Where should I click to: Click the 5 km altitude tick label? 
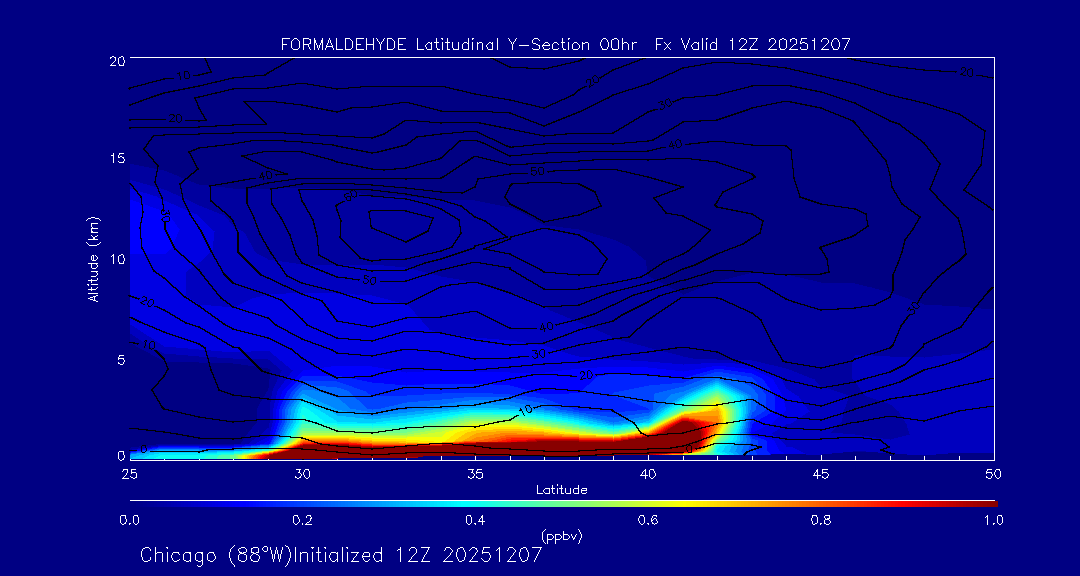click(120, 357)
